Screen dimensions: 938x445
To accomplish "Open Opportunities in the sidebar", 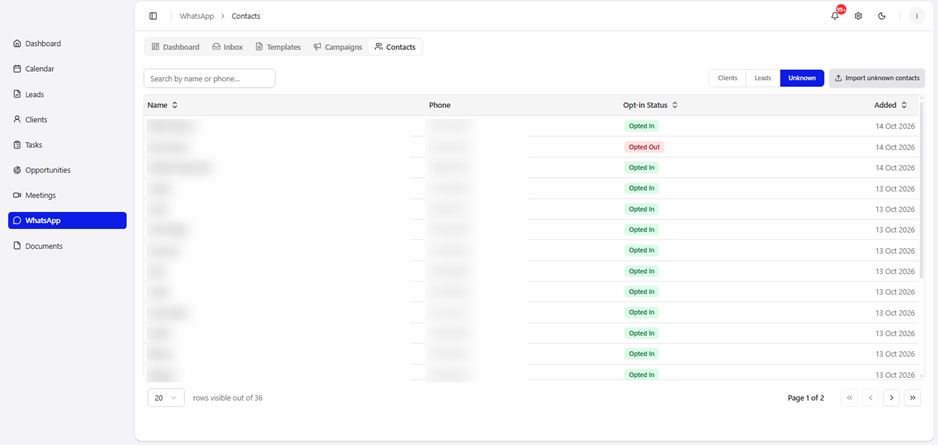I will [67, 170].
